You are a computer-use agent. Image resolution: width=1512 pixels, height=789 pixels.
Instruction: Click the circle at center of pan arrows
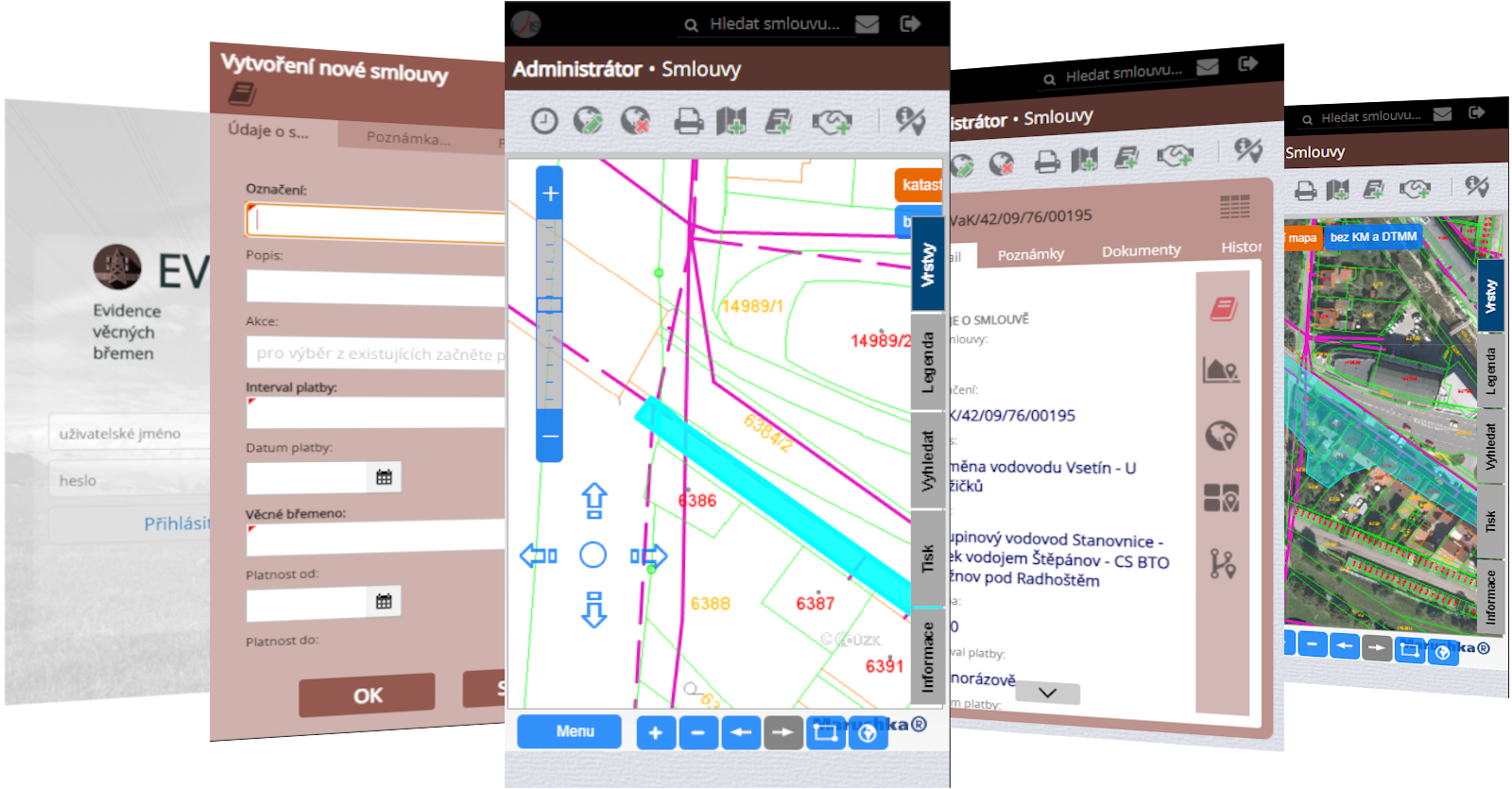593,555
